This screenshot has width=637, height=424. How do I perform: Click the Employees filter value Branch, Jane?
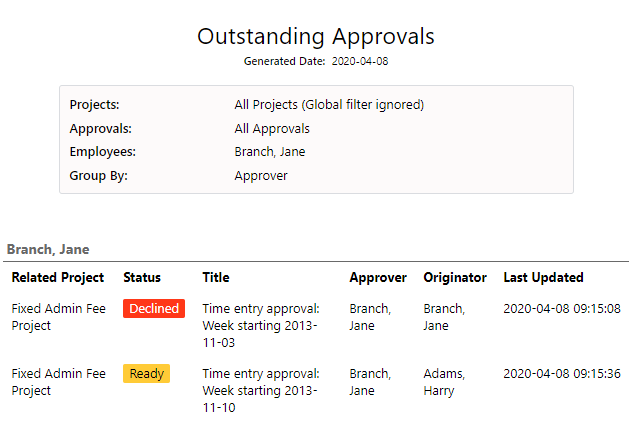tap(270, 152)
